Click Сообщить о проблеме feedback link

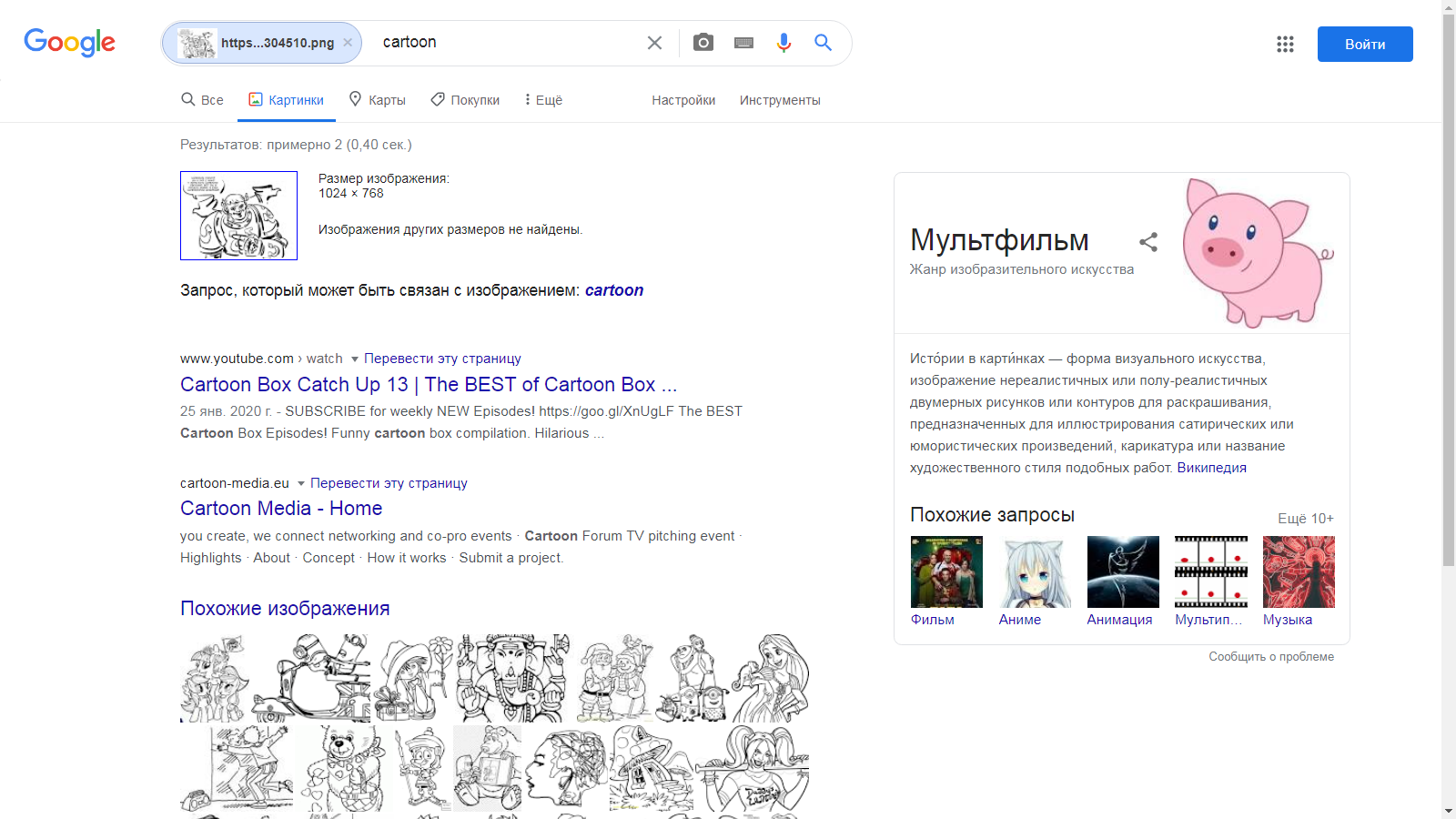[1271, 657]
